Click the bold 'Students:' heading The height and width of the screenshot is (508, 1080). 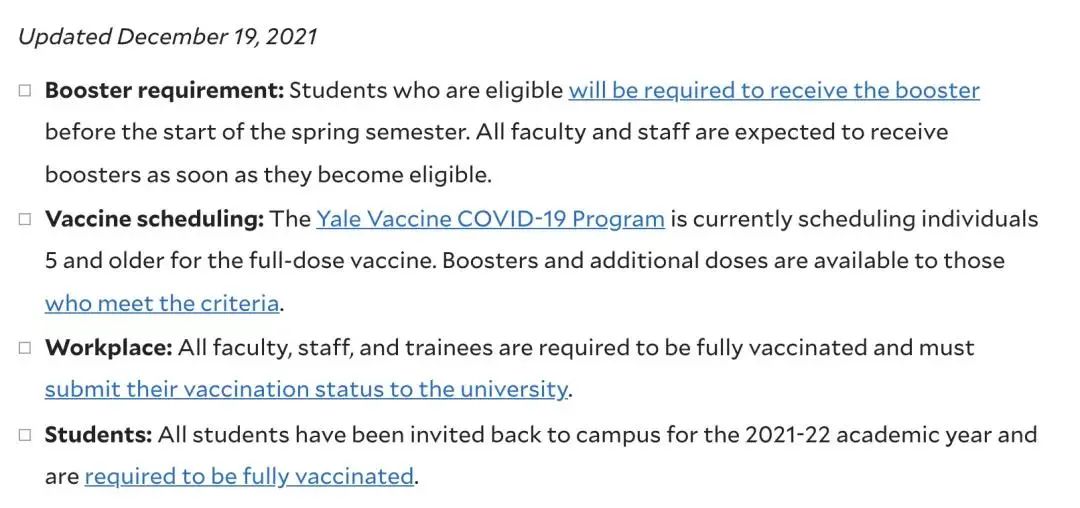pyautogui.click(x=98, y=434)
